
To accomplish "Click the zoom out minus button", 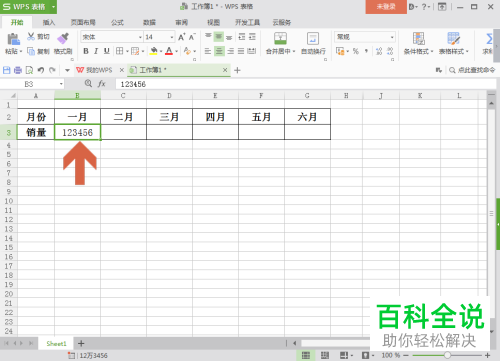I will pyautogui.click(x=406, y=355).
